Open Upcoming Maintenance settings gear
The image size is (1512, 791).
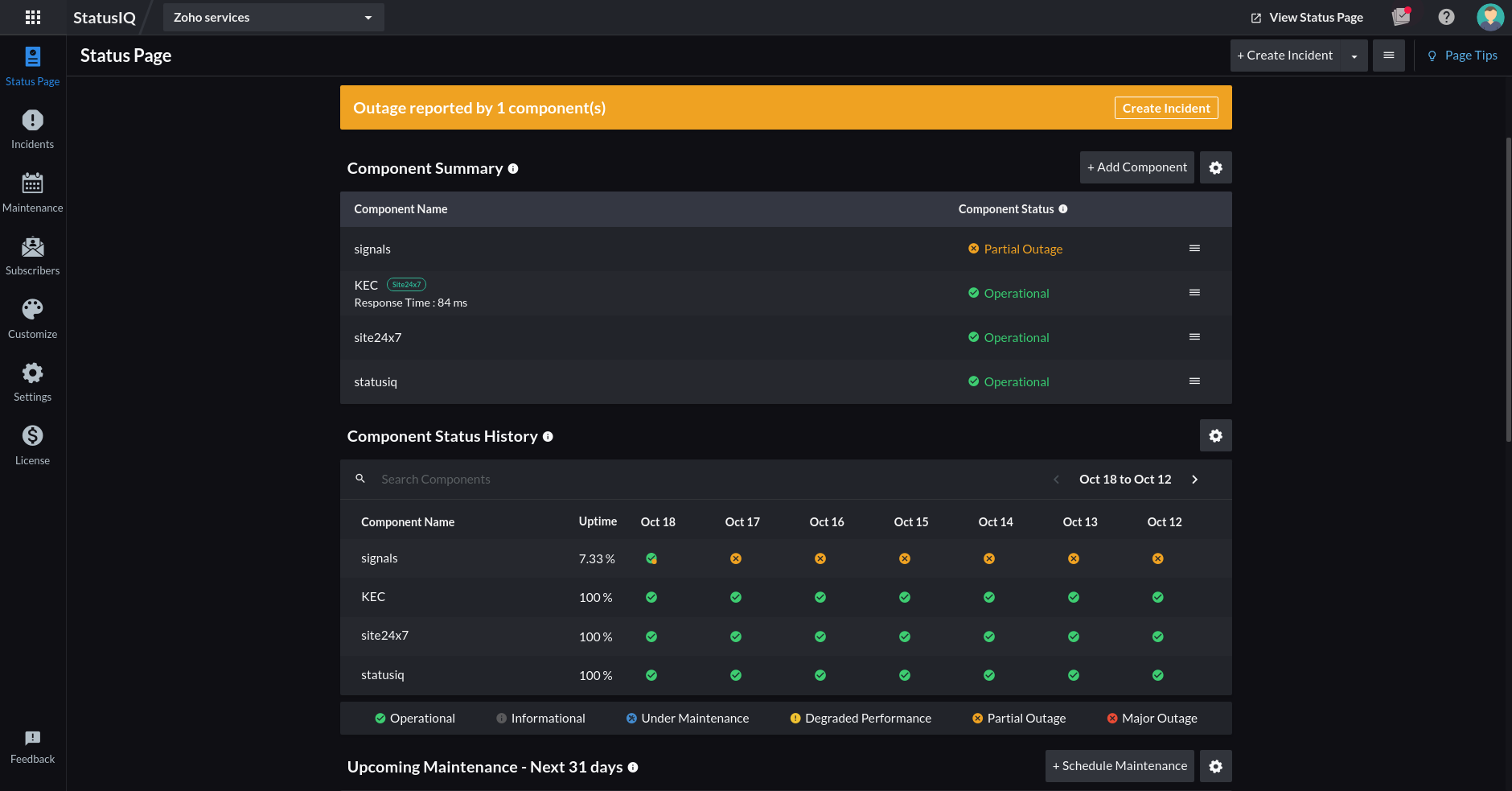[x=1216, y=766]
